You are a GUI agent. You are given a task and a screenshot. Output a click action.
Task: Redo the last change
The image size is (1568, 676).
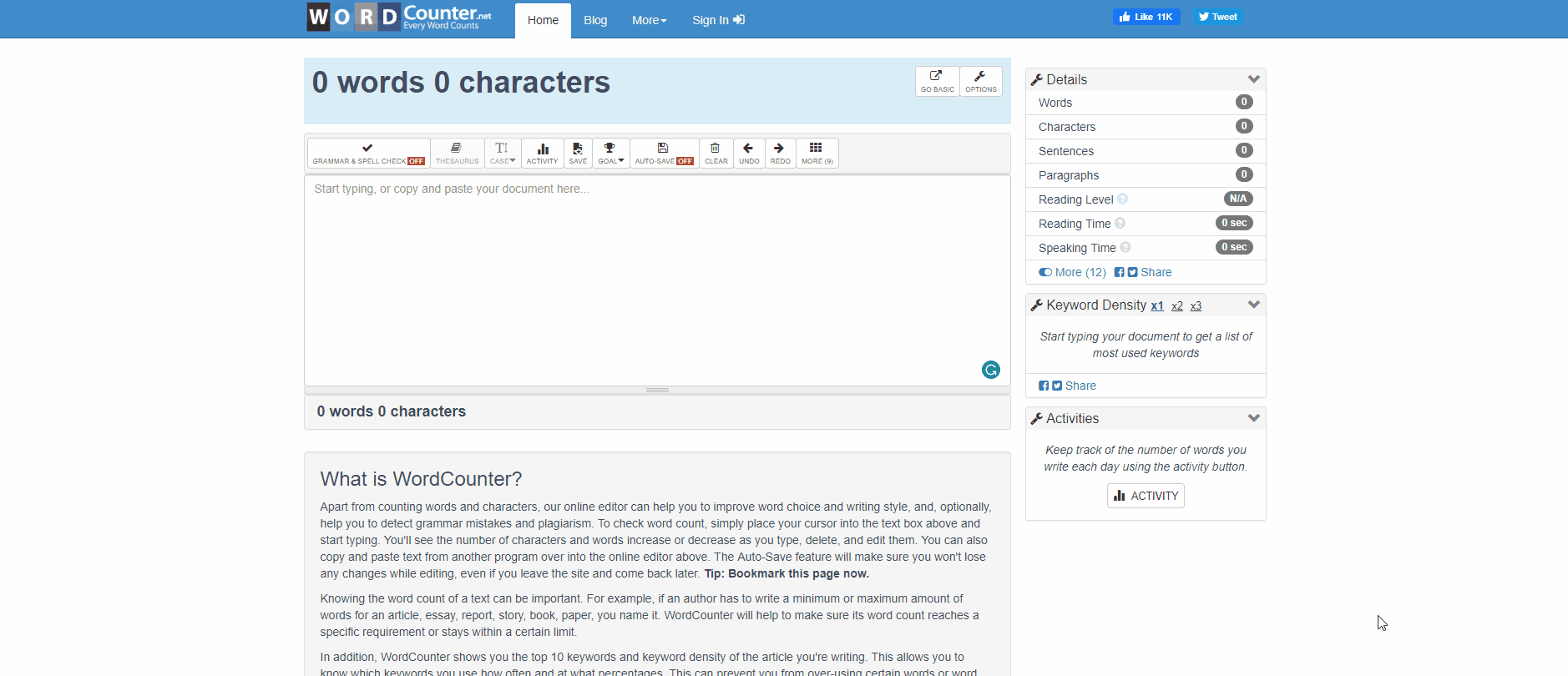[x=781, y=154]
